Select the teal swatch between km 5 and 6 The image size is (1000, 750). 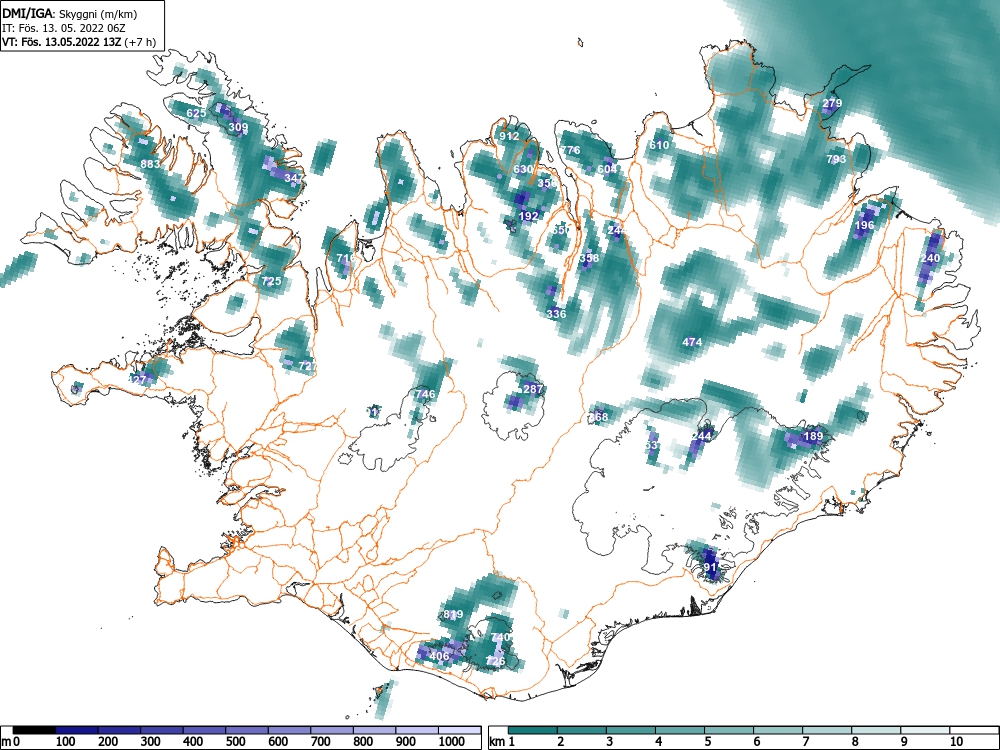[x=729, y=730]
